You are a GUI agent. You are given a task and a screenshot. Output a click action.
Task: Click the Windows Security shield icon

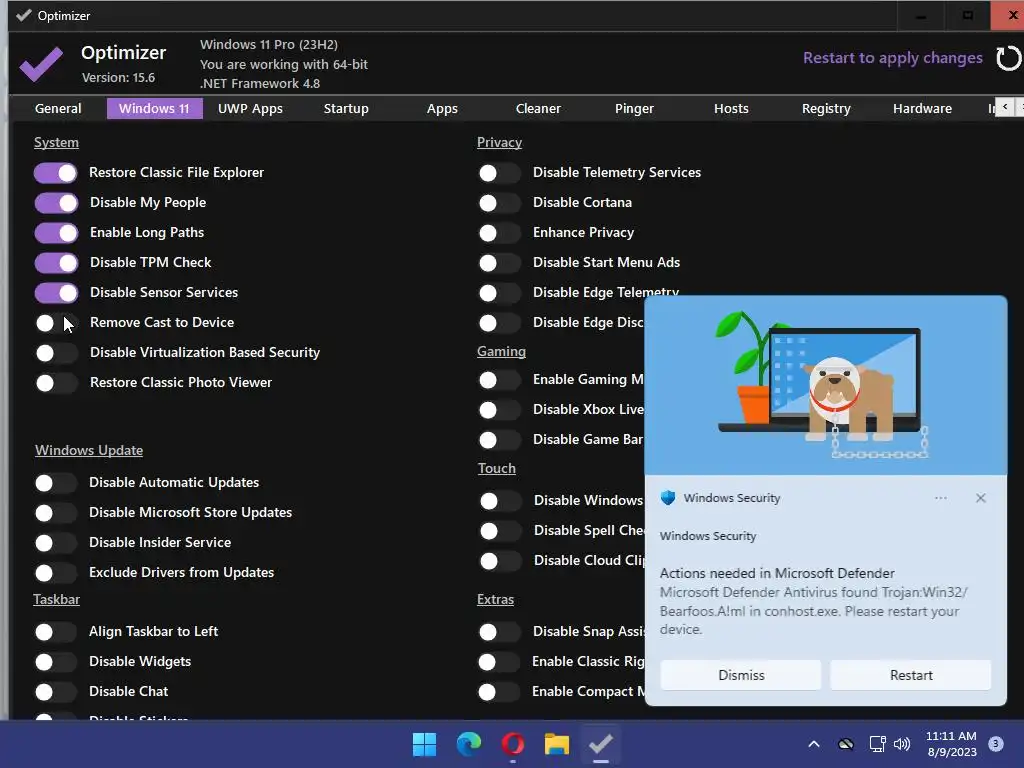point(667,498)
